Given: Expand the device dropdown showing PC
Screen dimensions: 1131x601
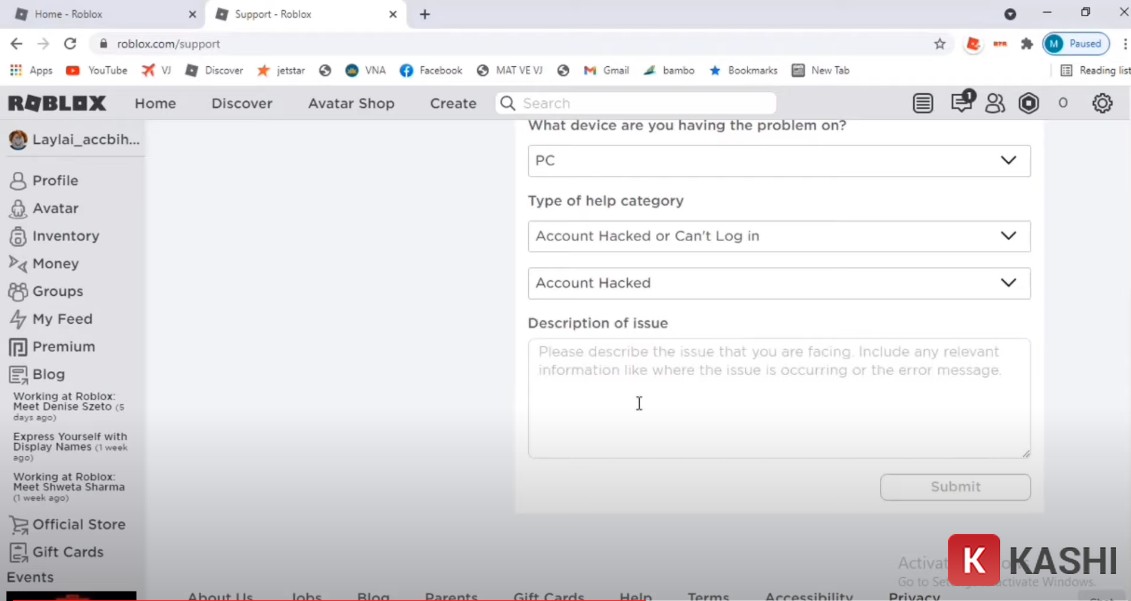Looking at the screenshot, I should (1008, 160).
